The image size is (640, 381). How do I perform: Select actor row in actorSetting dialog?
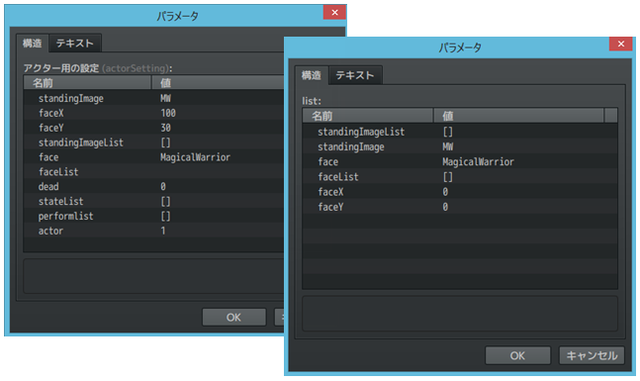click(x=154, y=231)
